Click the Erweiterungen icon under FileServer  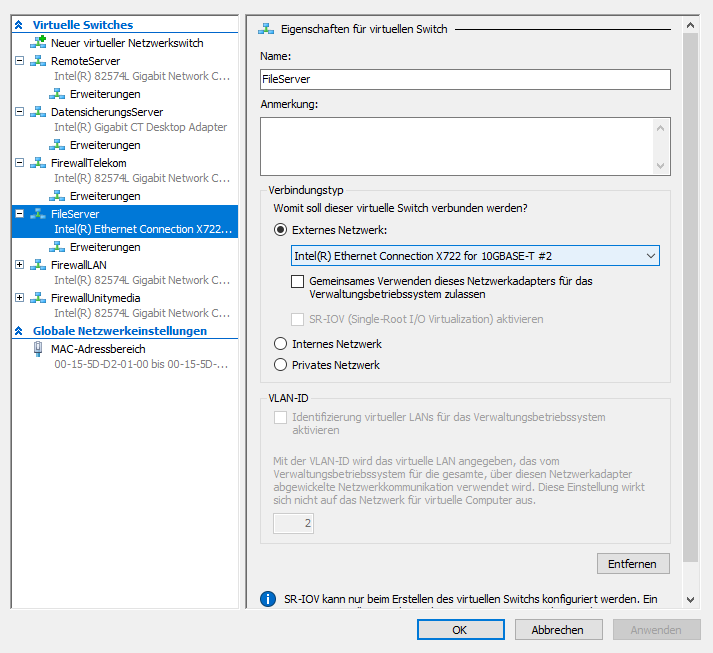click(57, 247)
